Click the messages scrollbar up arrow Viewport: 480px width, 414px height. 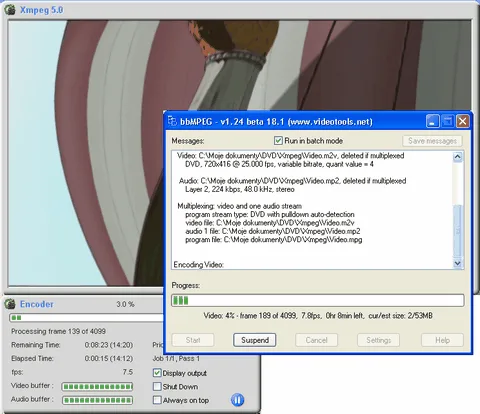point(458,157)
